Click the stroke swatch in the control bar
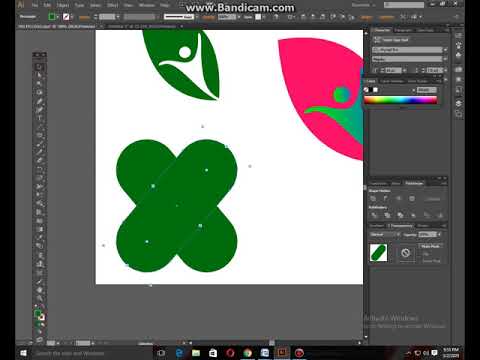Viewport: 480px width, 360px height. pos(66,17)
